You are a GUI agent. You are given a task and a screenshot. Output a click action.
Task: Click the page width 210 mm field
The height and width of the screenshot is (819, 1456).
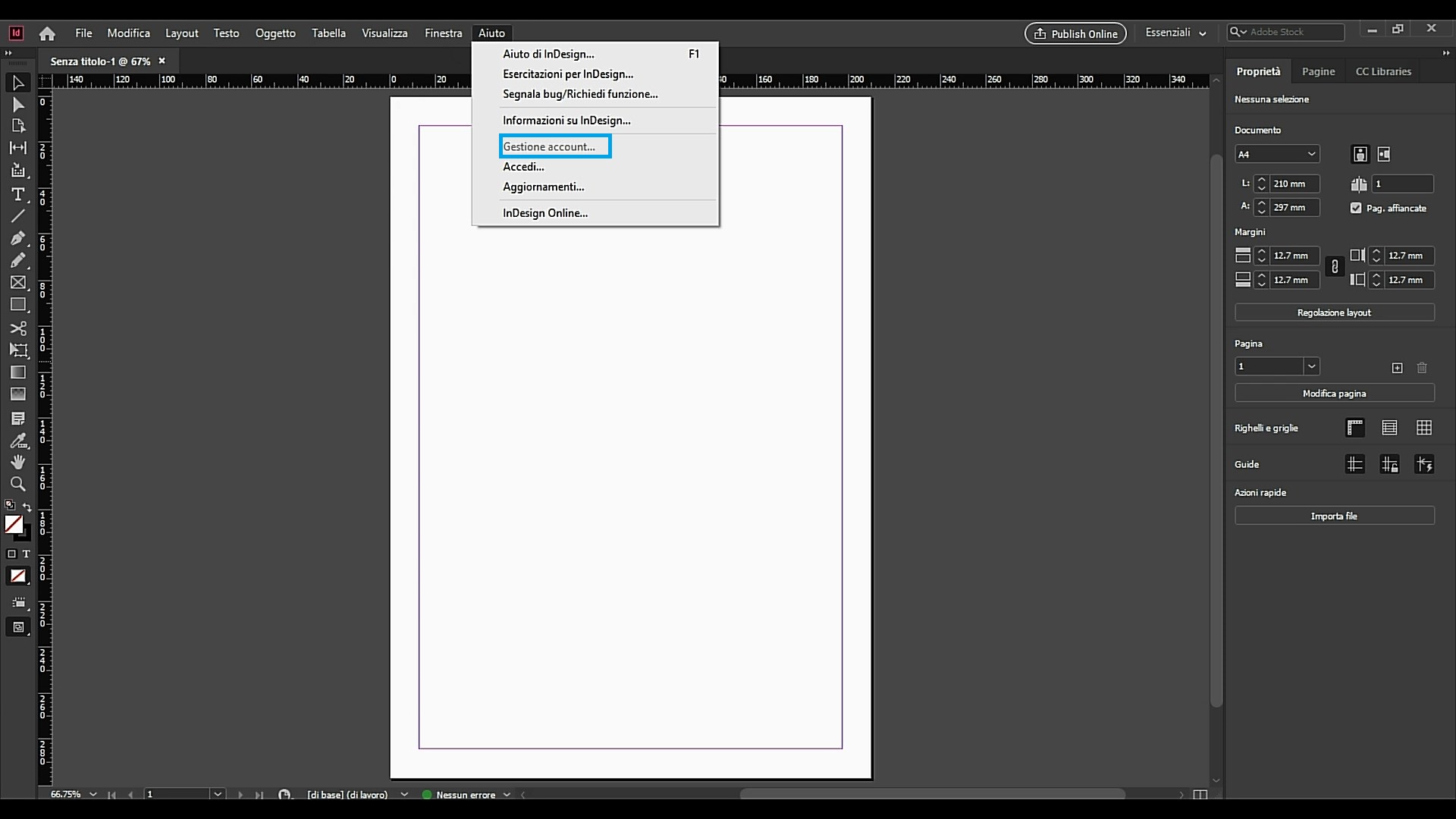[x=1295, y=184]
